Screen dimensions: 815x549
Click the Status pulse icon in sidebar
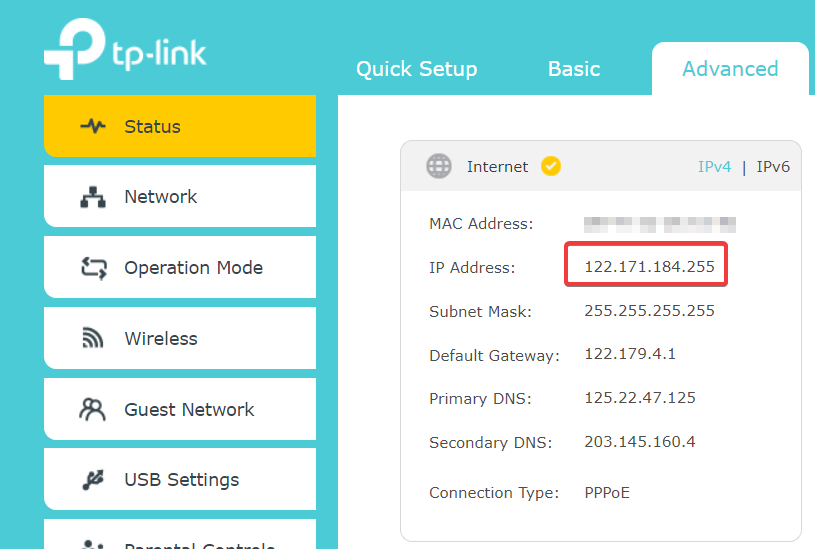tap(93, 127)
